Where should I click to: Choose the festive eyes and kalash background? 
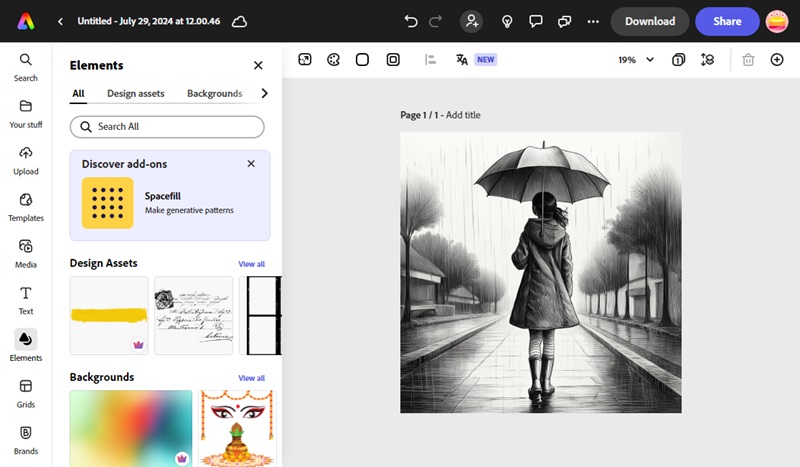click(x=237, y=429)
